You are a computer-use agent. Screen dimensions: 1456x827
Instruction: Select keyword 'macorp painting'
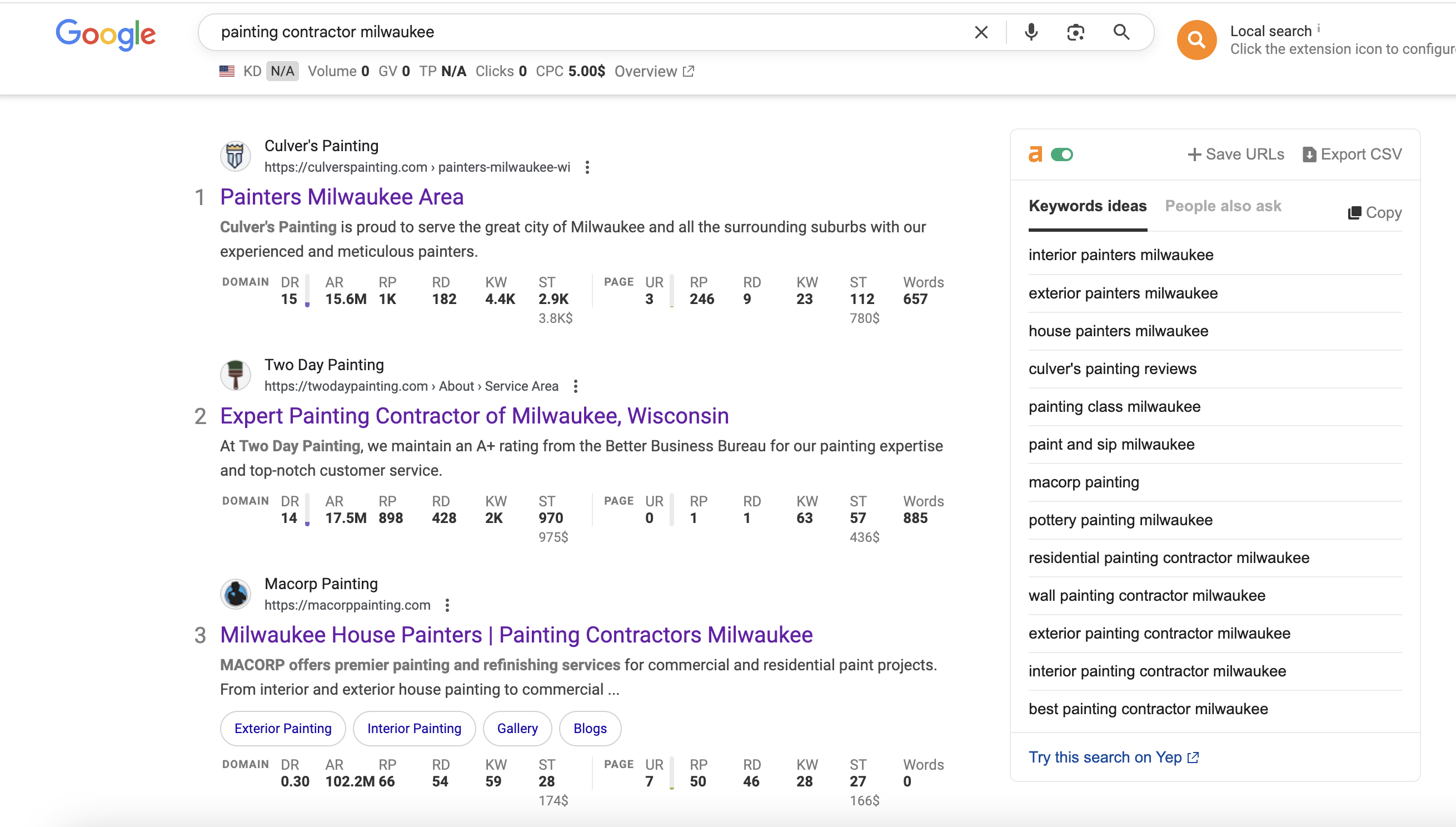coord(1084,482)
